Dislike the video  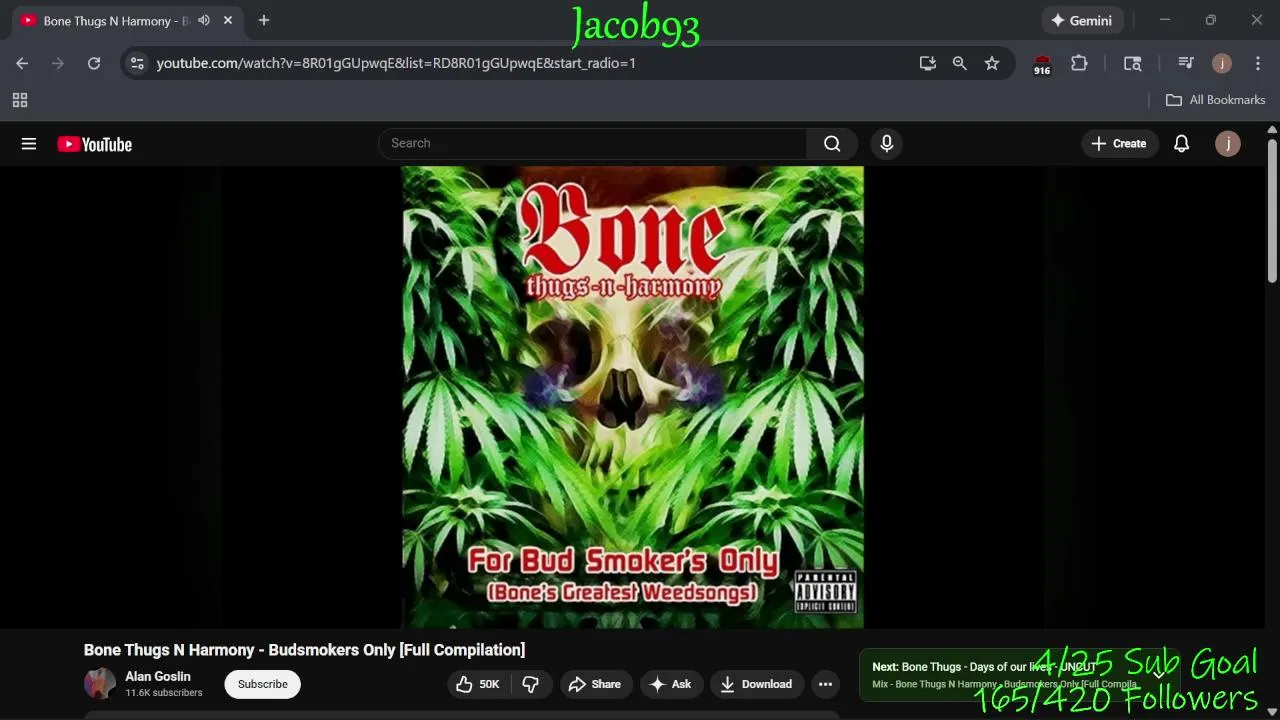tap(531, 684)
